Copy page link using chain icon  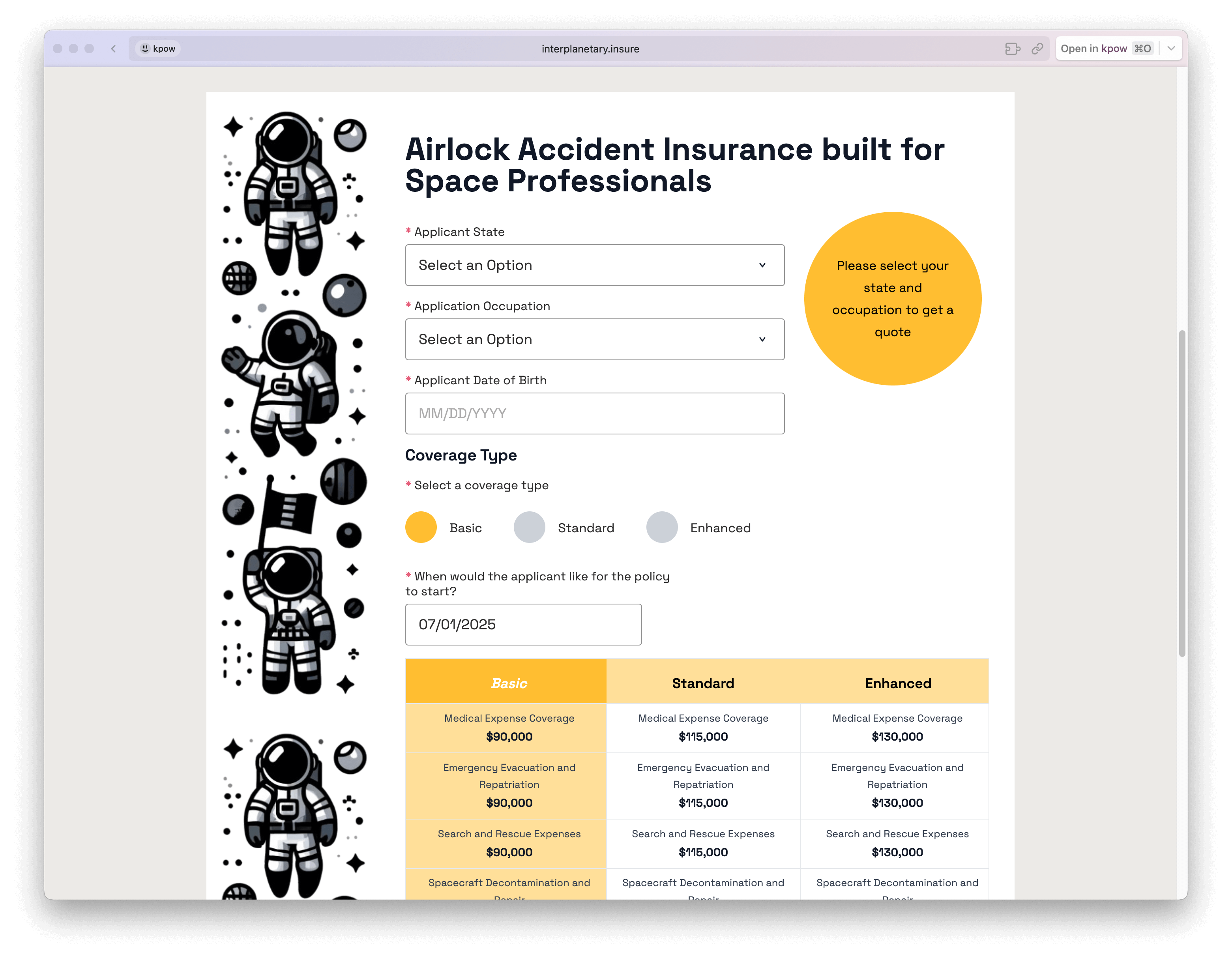point(1037,49)
